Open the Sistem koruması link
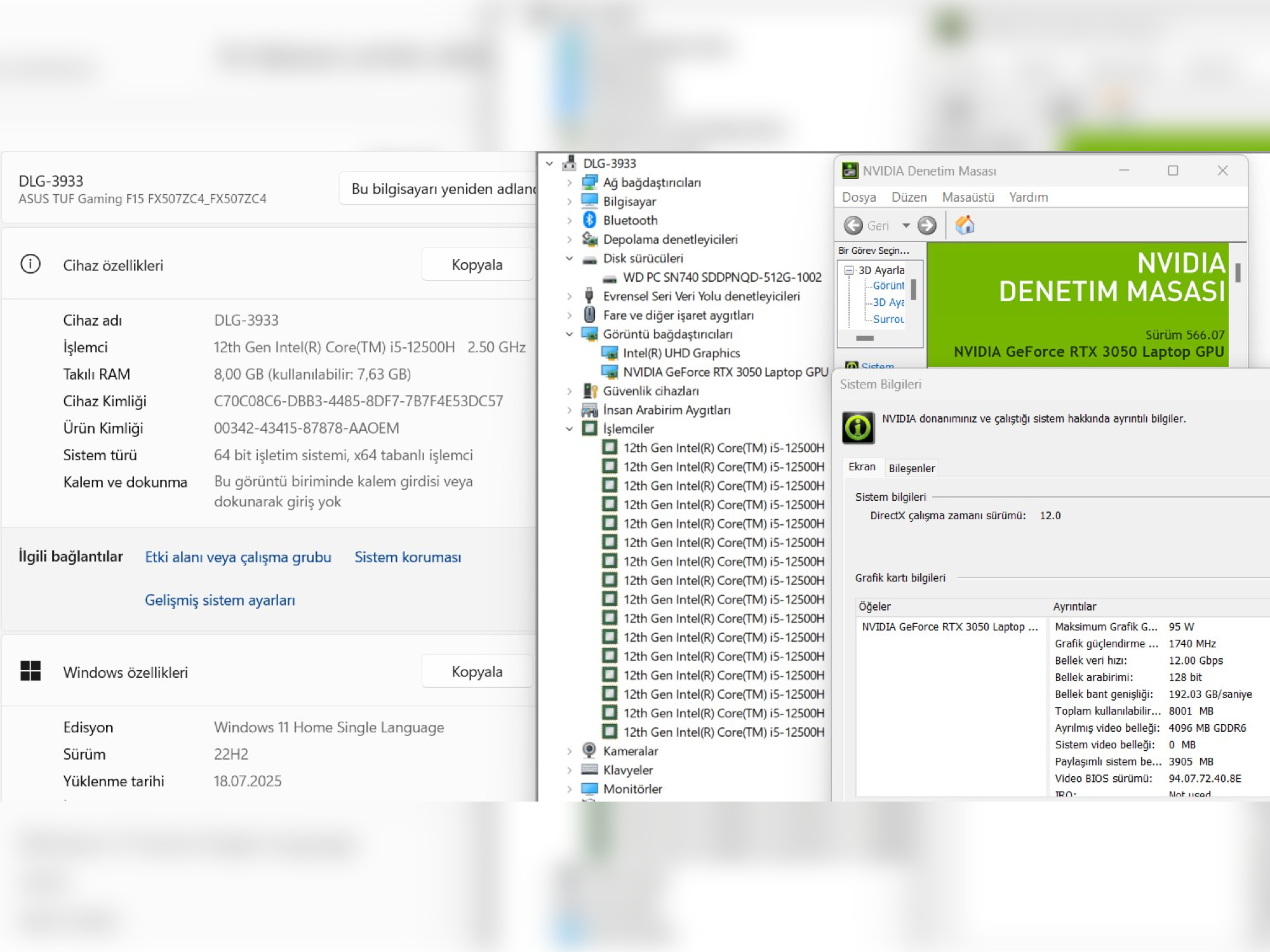Viewport: 1270px width, 952px height. coord(408,557)
